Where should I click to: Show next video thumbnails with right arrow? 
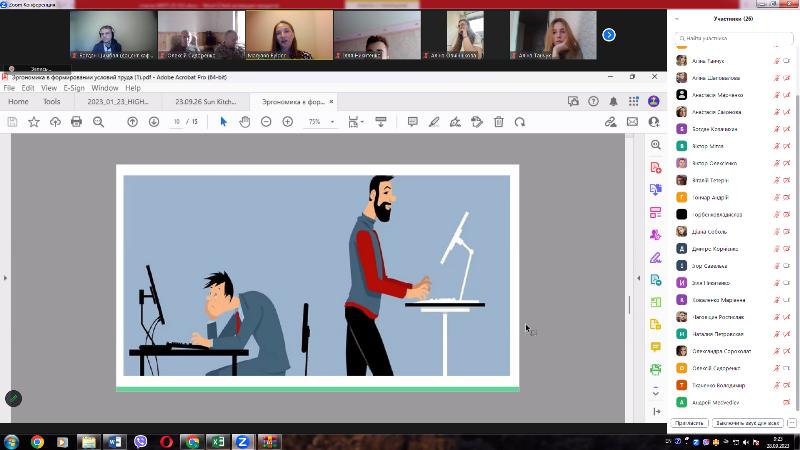[x=608, y=35]
